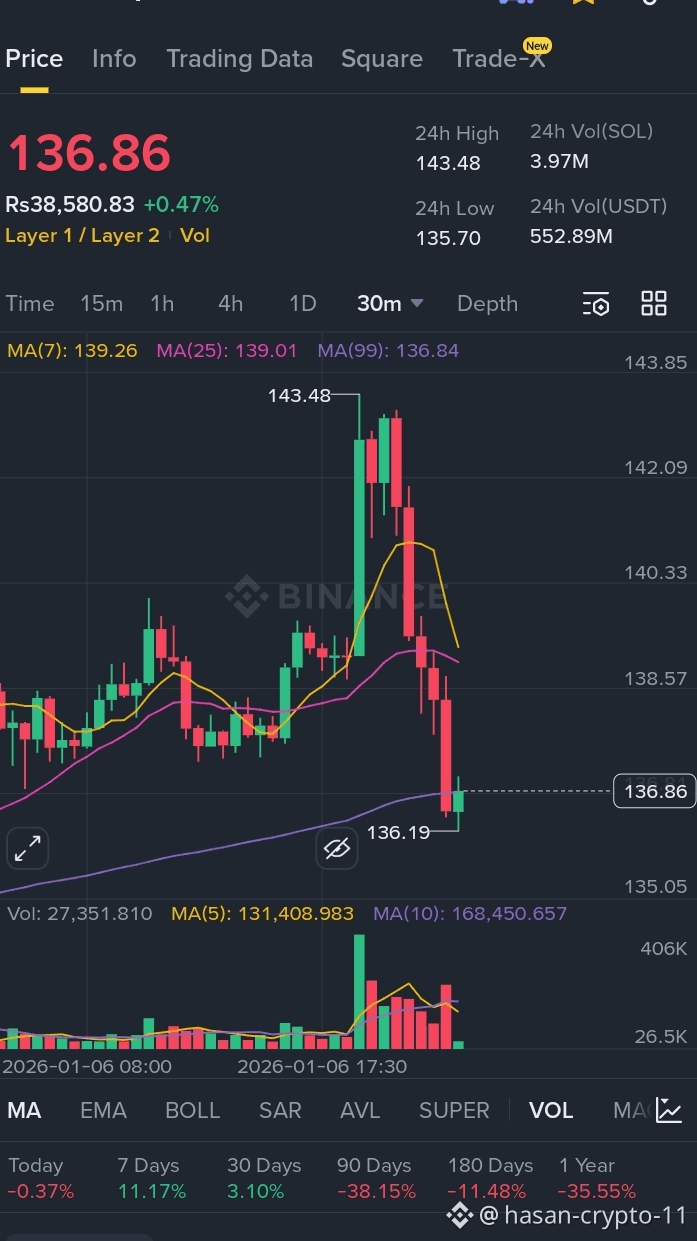Click the Vol: 27,351.810 label
This screenshot has height=1241, width=697.
point(80,913)
